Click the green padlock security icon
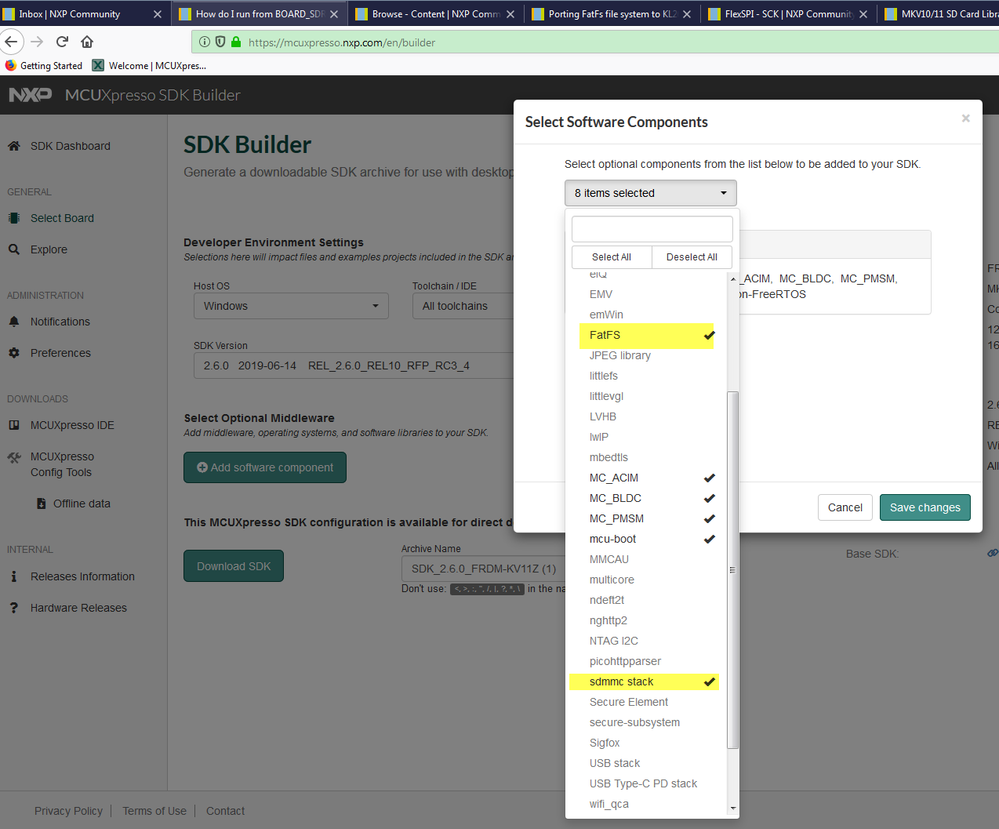The image size is (999, 829). point(236,42)
